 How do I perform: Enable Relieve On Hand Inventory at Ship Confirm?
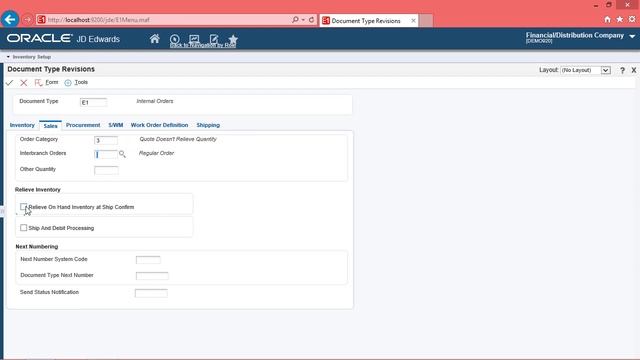24,207
